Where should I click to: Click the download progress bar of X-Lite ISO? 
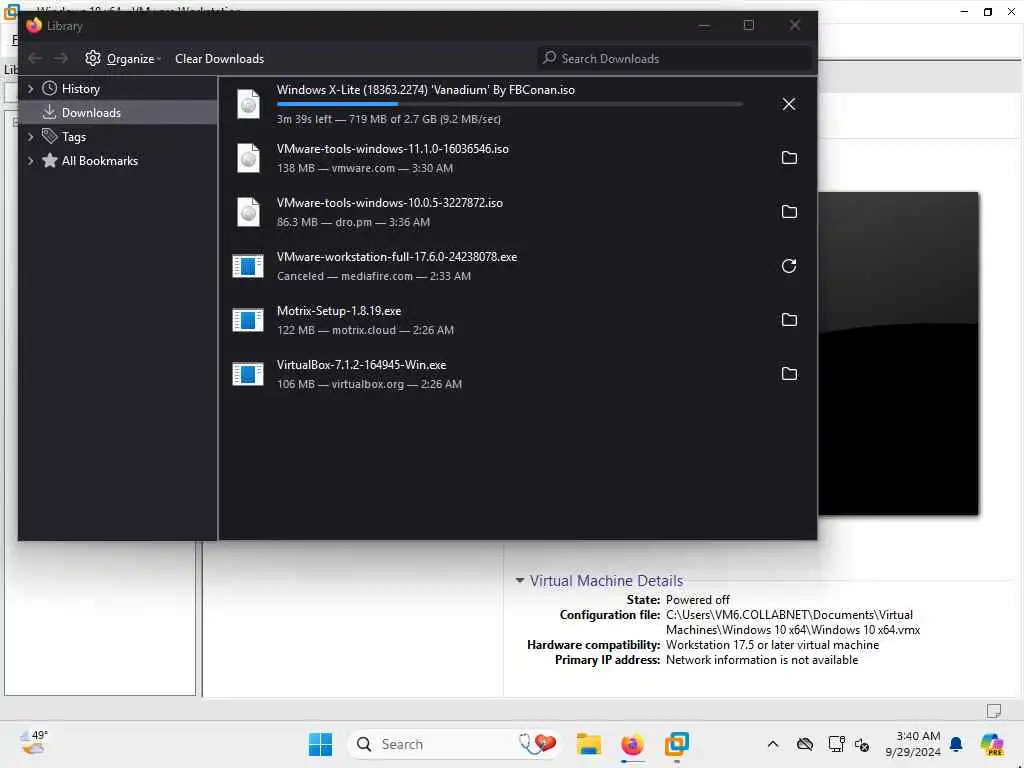pos(509,104)
